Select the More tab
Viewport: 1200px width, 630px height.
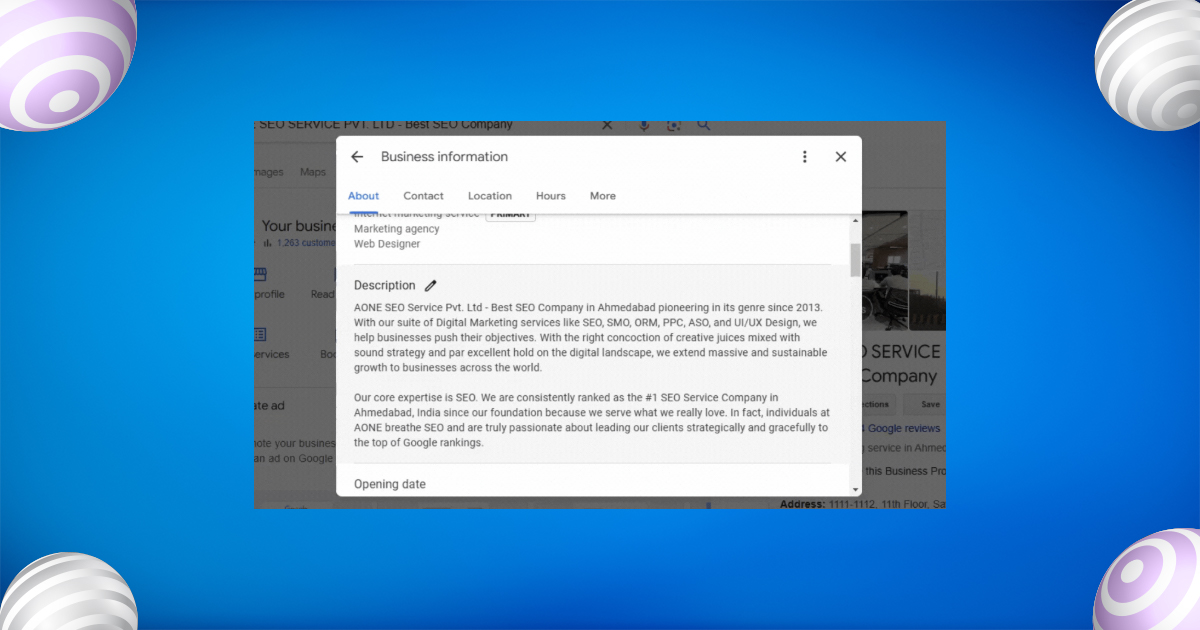coord(603,196)
